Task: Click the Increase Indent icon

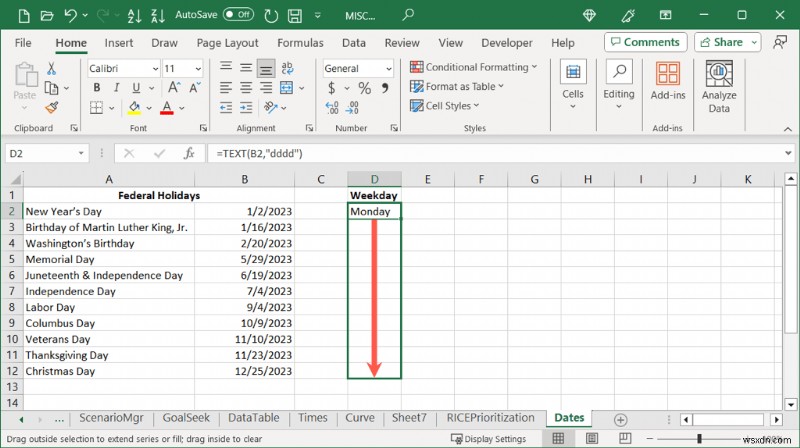Action: pyautogui.click(x=246, y=108)
